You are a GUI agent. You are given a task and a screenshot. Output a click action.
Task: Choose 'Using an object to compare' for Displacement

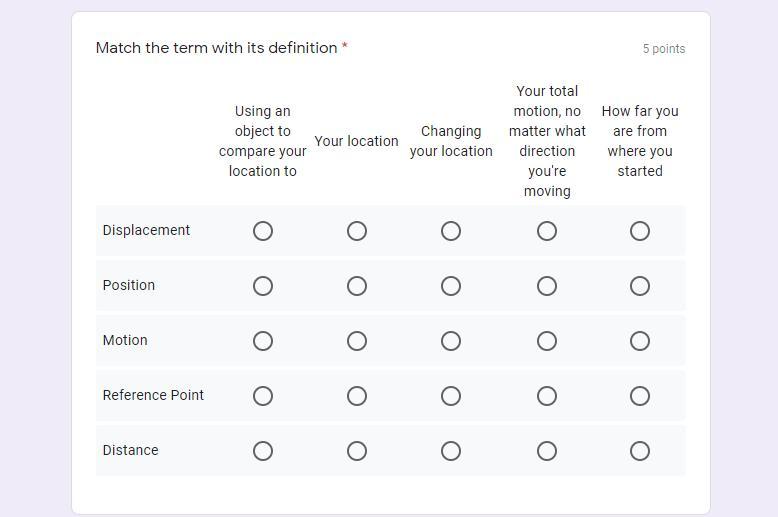click(263, 231)
